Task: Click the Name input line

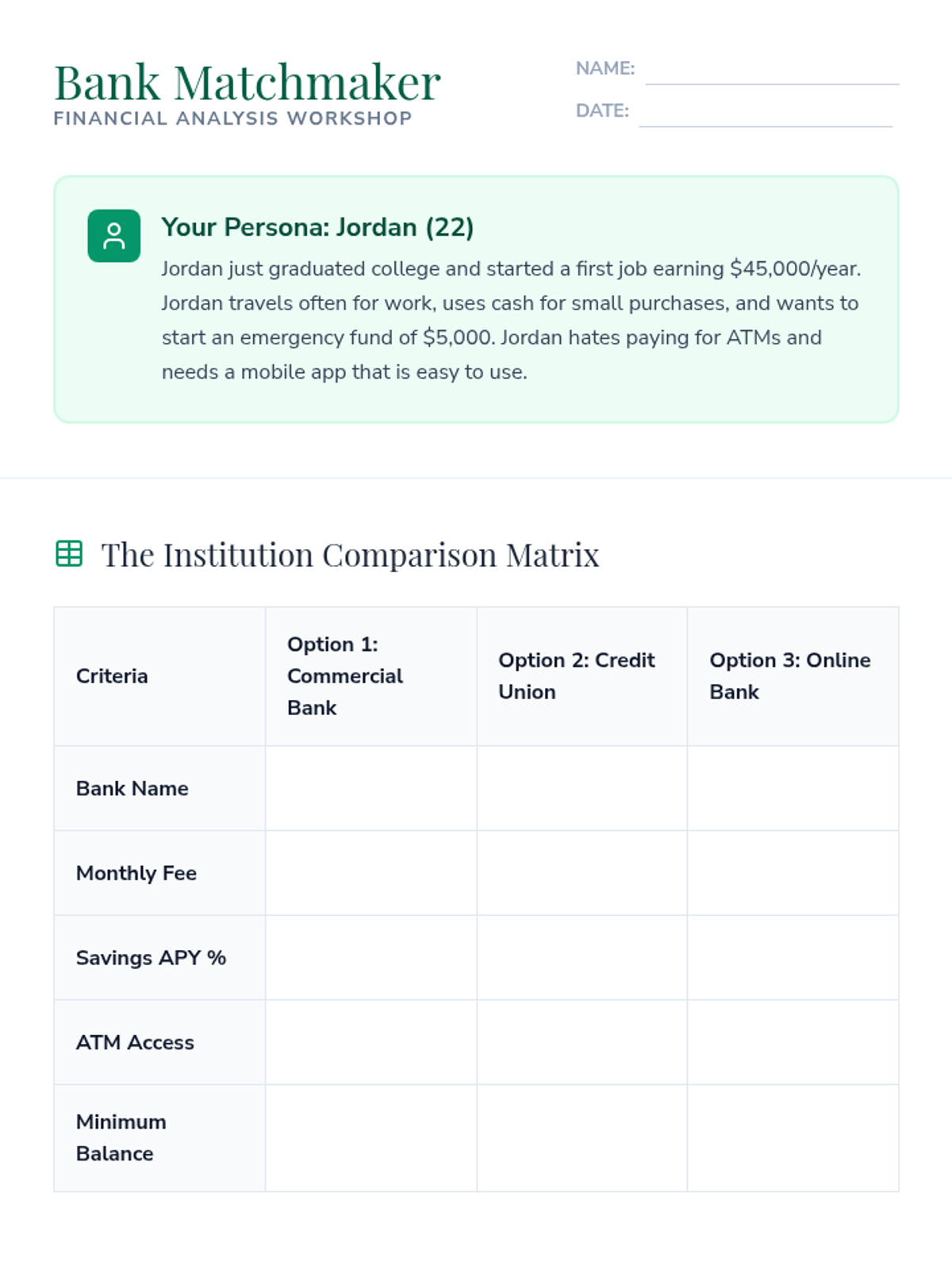Action: coord(771,71)
